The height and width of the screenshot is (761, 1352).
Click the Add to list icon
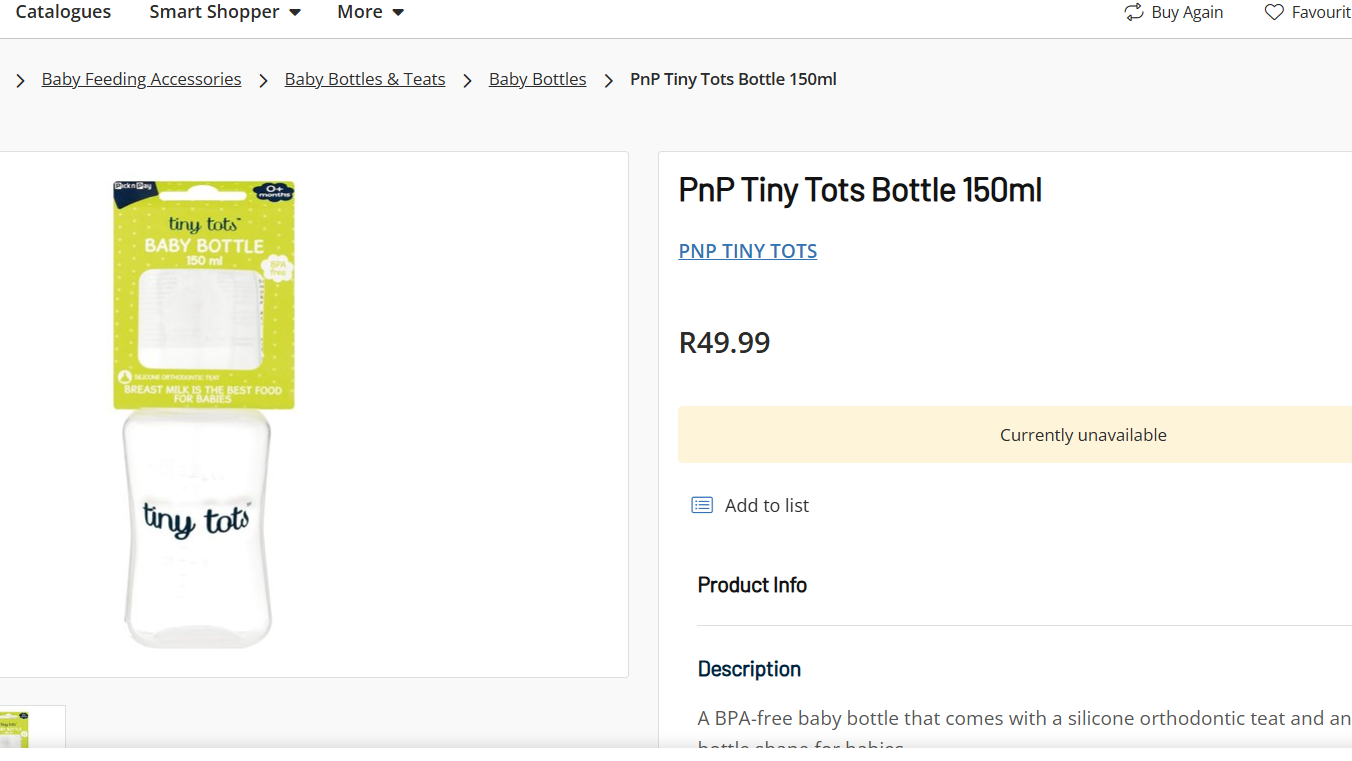(702, 505)
